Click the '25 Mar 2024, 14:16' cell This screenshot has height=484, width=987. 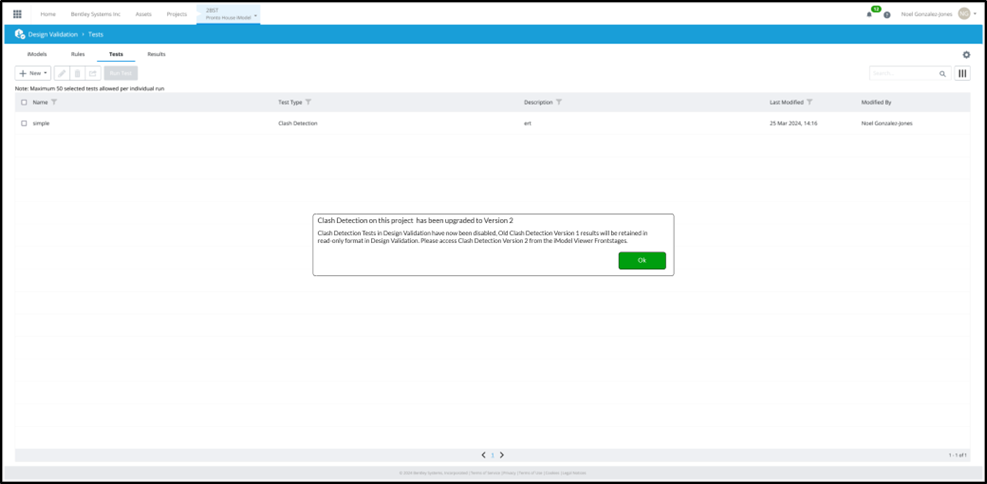click(x=793, y=123)
